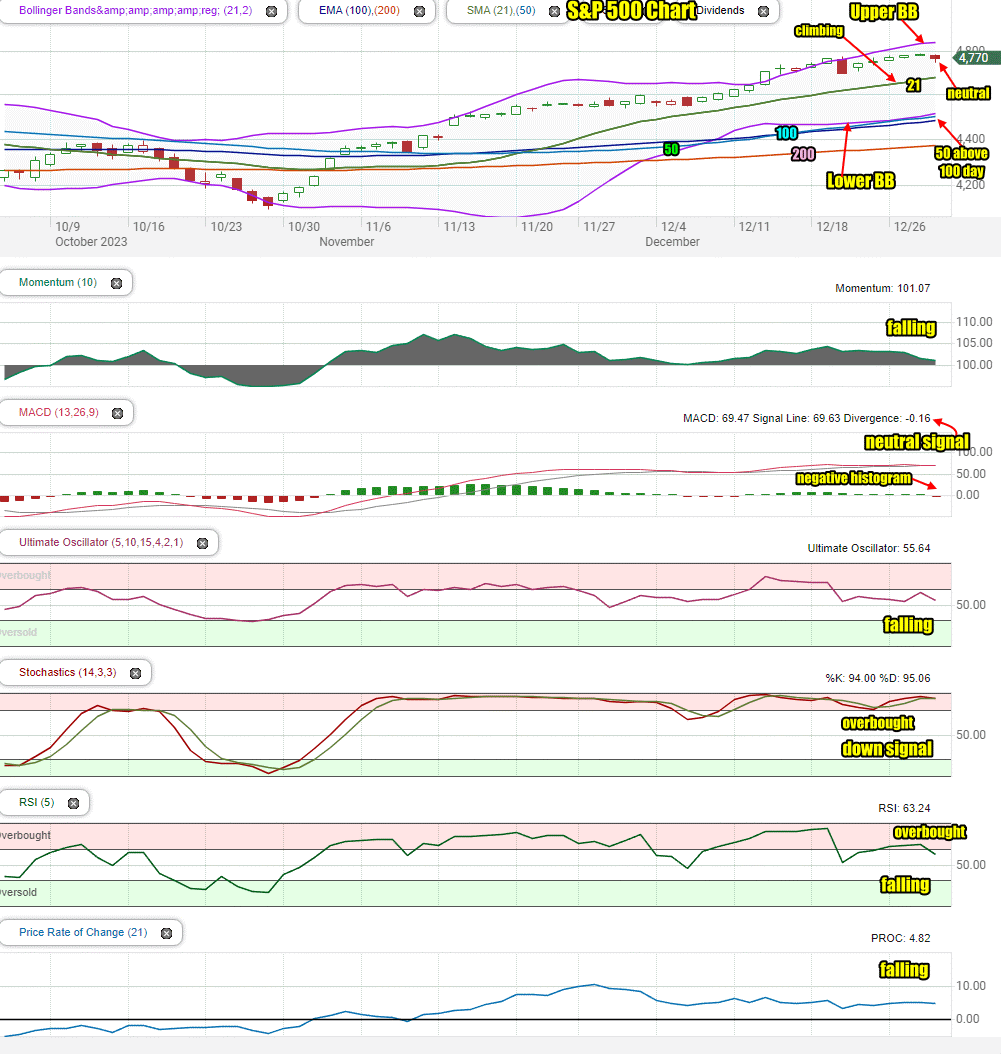
Task: Remove the Bollinger Bands indicator
Action: point(272,11)
